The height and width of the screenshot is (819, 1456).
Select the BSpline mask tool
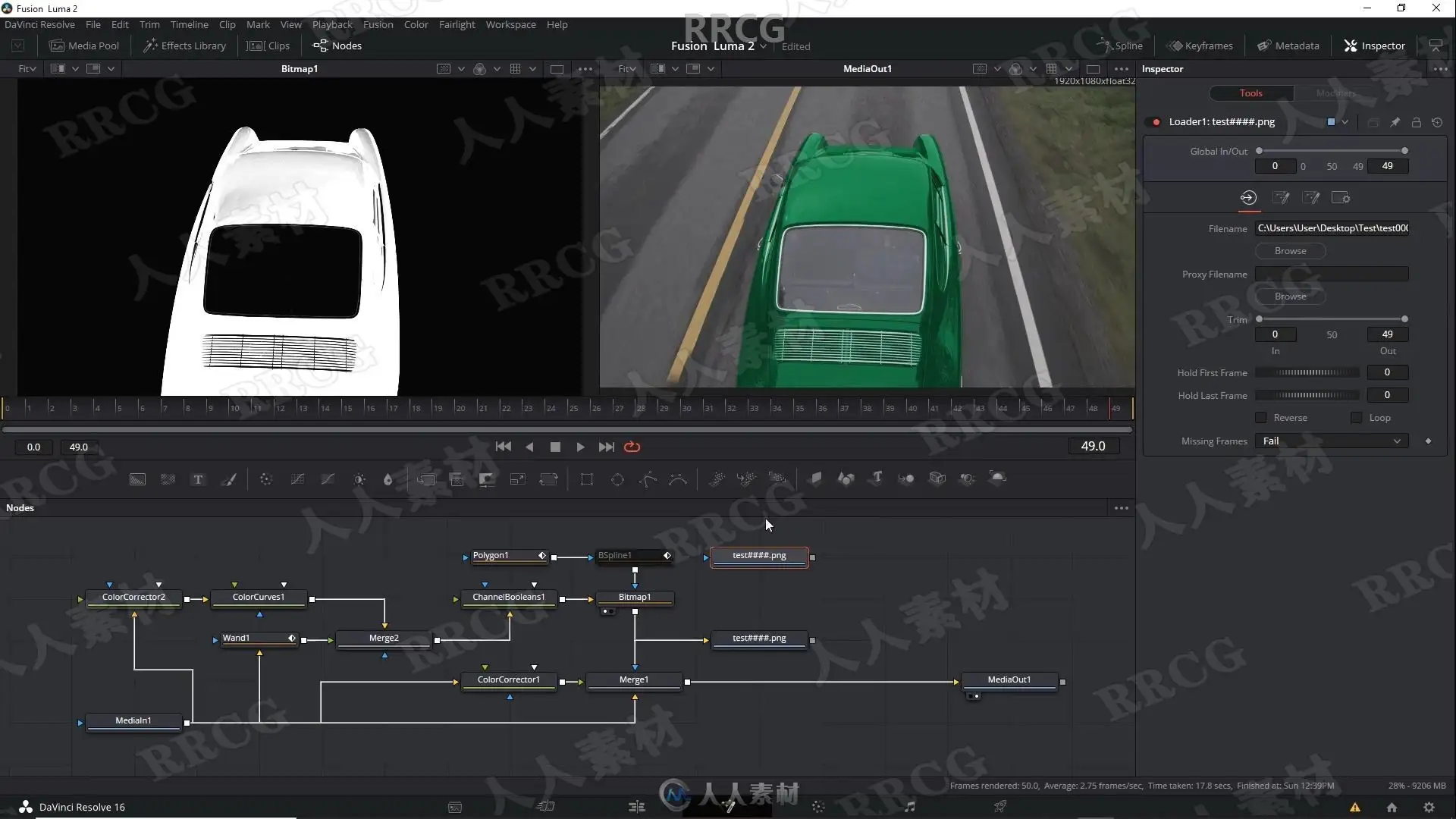678,479
